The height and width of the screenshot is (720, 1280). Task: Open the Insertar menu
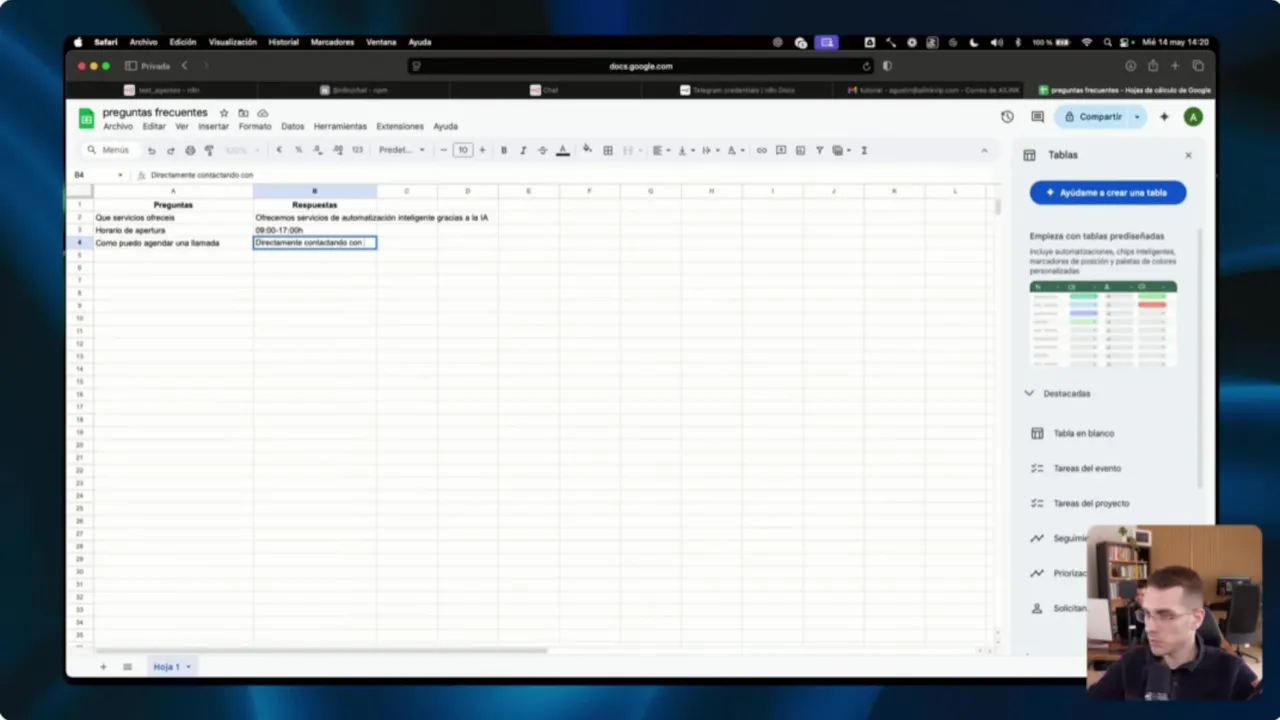pyautogui.click(x=213, y=126)
